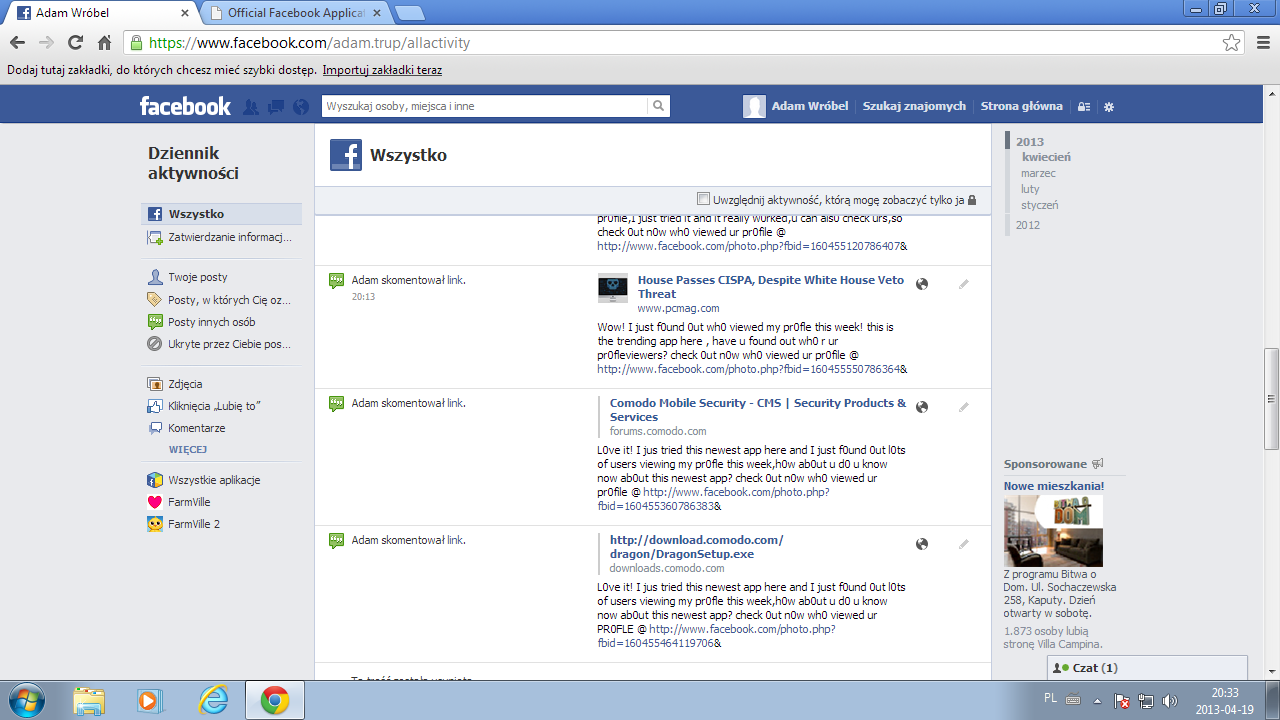This screenshot has width=1280, height=720.
Task: Jump to 2012 in timeline
Action: [1028, 225]
